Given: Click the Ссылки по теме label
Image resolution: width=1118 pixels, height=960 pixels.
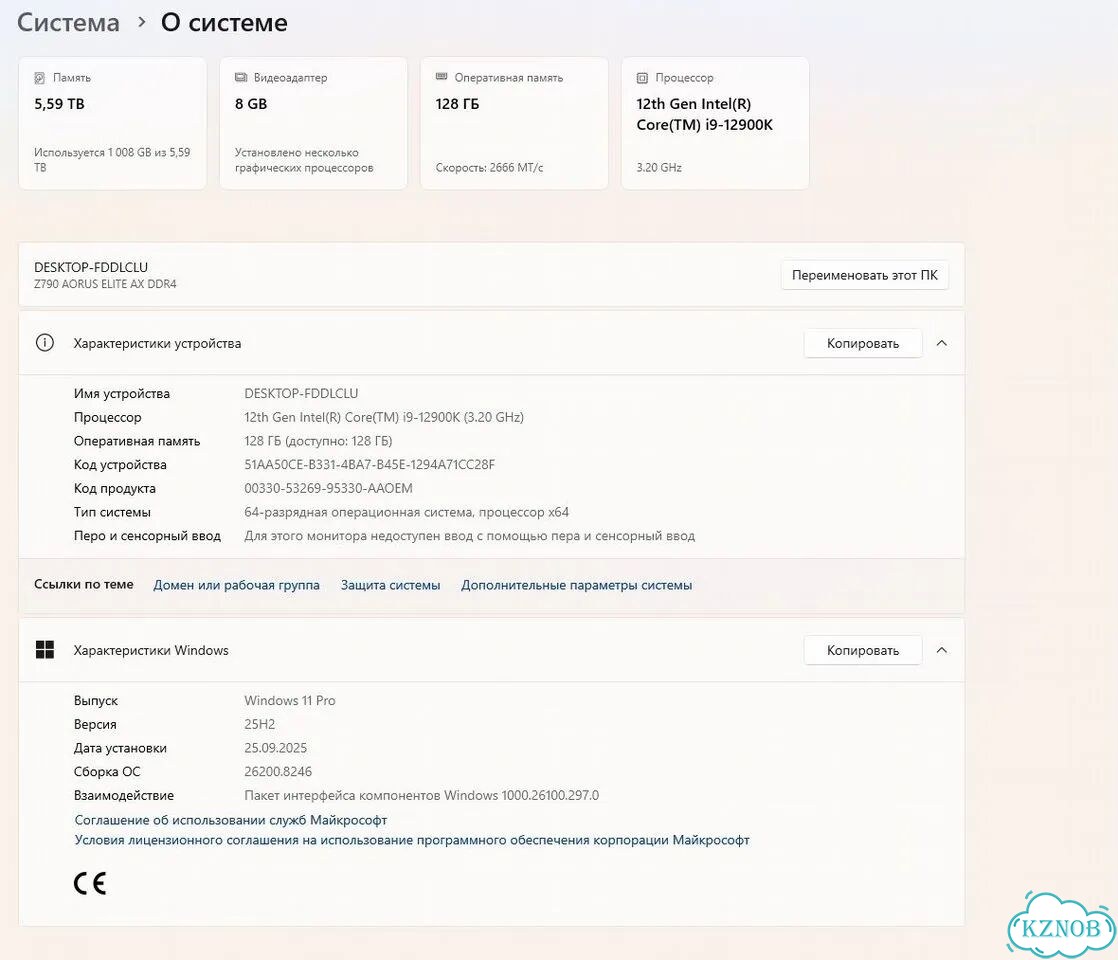Looking at the screenshot, I should (x=83, y=584).
